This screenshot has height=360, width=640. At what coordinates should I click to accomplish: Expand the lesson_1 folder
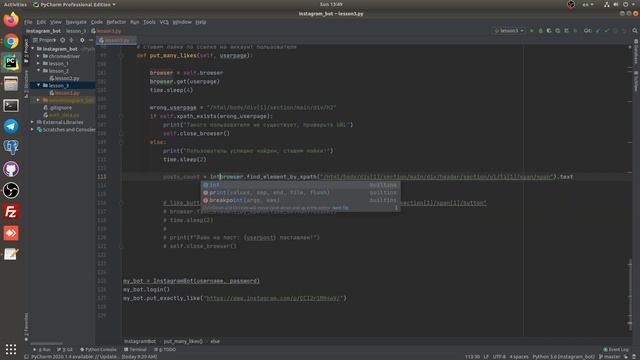(39, 63)
